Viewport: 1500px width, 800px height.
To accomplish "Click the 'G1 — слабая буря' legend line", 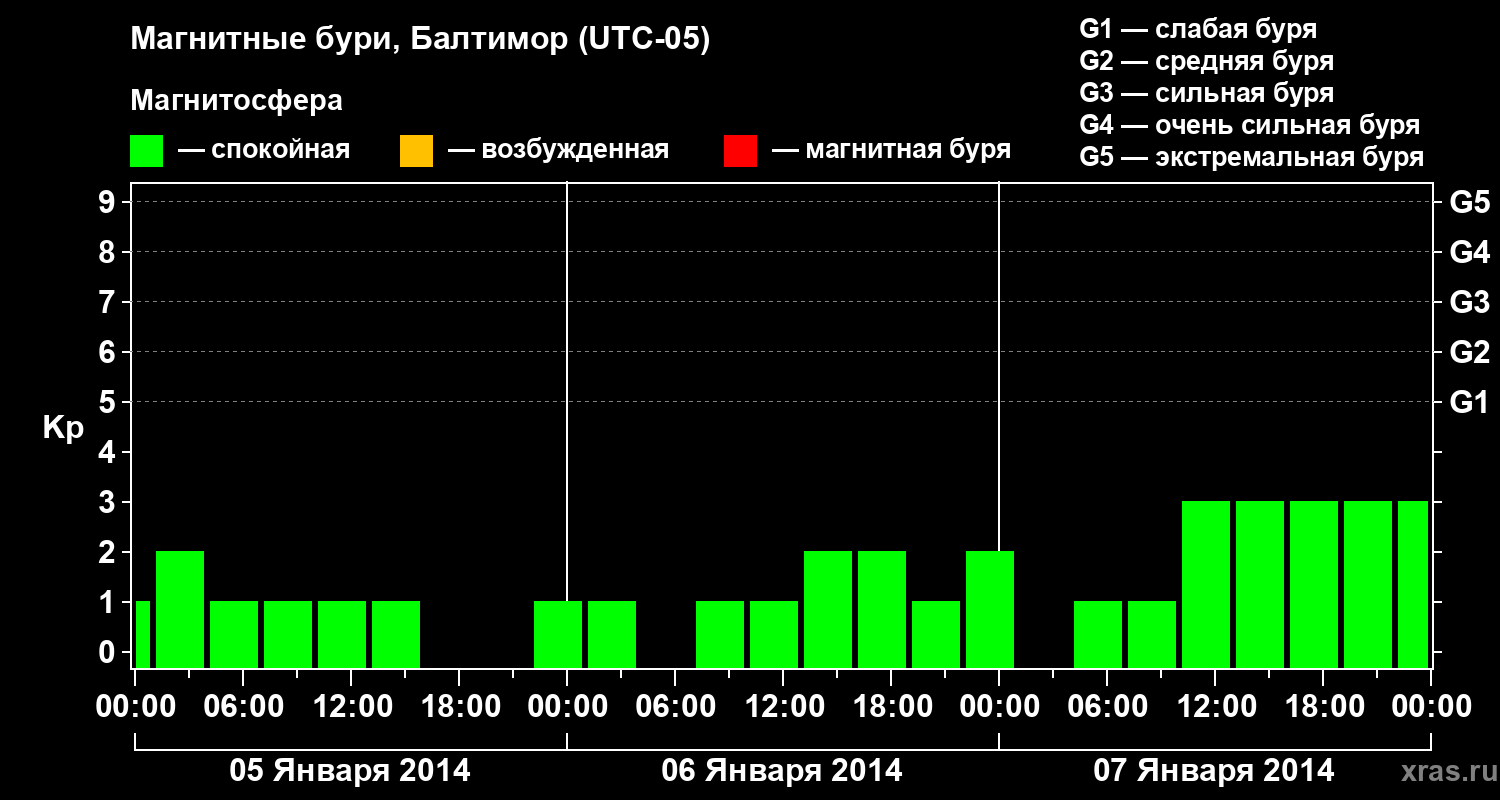I will pos(1198,29).
